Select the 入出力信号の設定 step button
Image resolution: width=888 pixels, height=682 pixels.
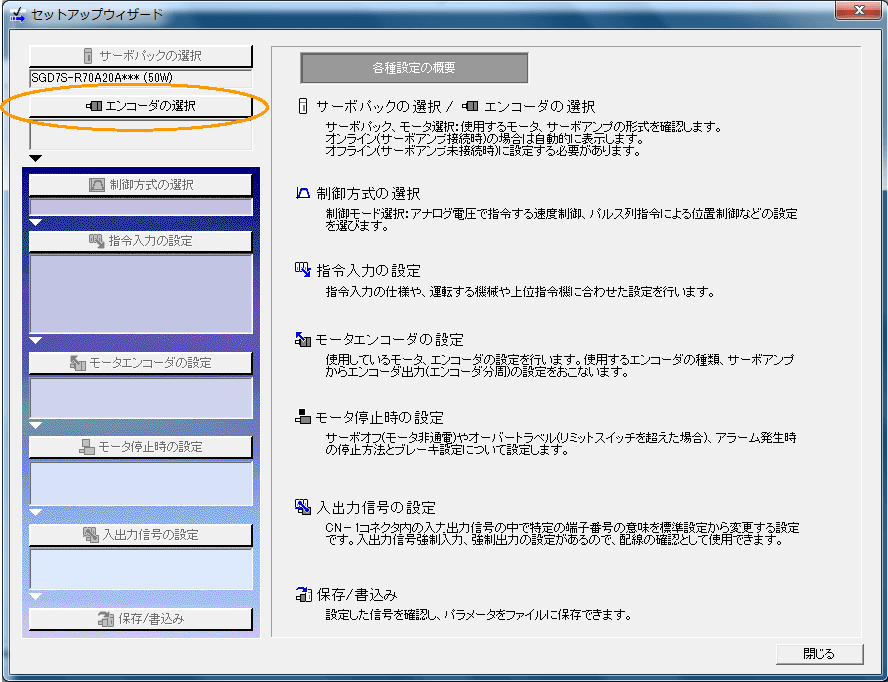[141, 535]
